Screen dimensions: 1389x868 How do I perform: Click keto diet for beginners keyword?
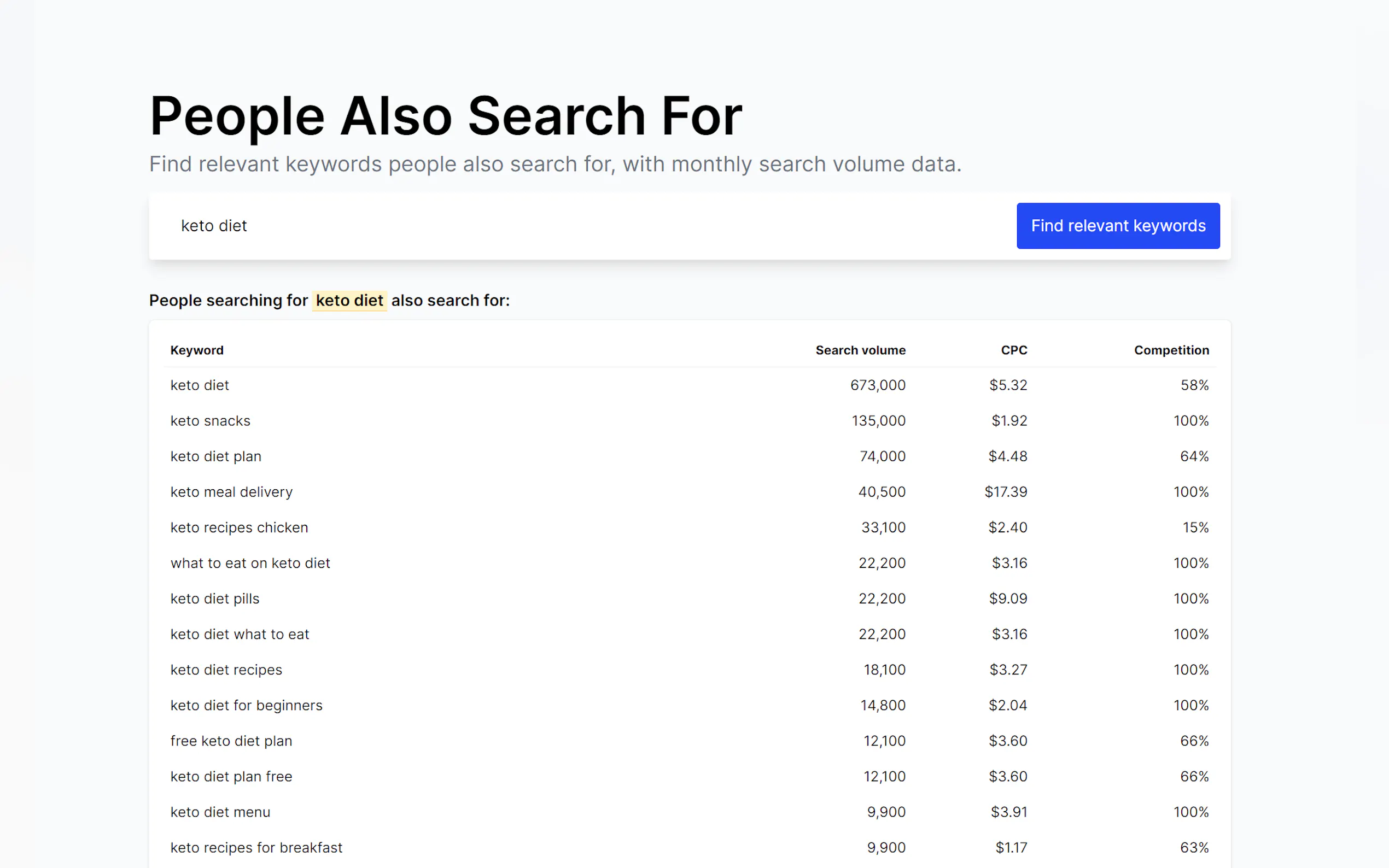coord(246,706)
